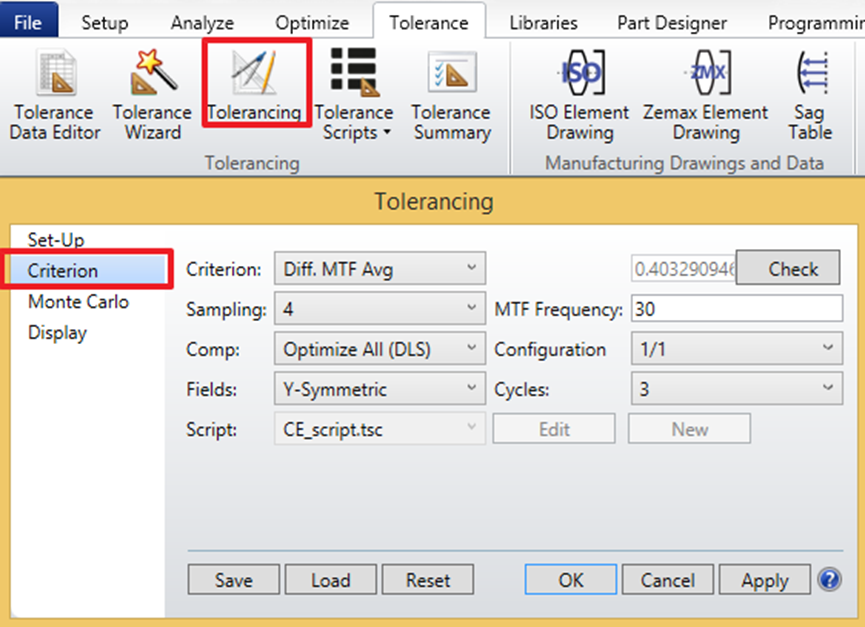Open the Libraries ribbon tab
865x627 pixels.
(x=543, y=22)
